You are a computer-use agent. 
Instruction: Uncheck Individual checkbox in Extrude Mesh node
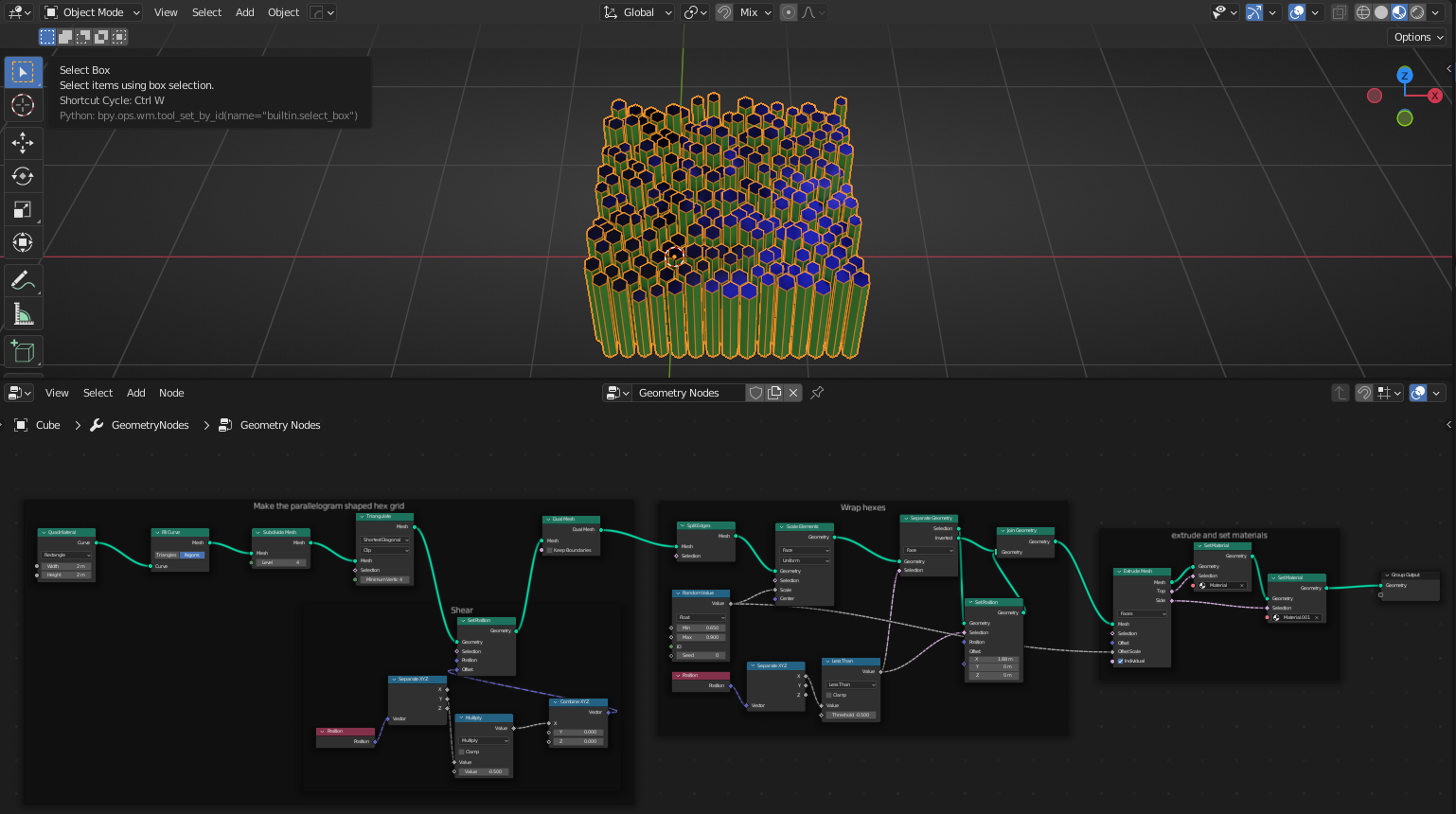point(1121,661)
